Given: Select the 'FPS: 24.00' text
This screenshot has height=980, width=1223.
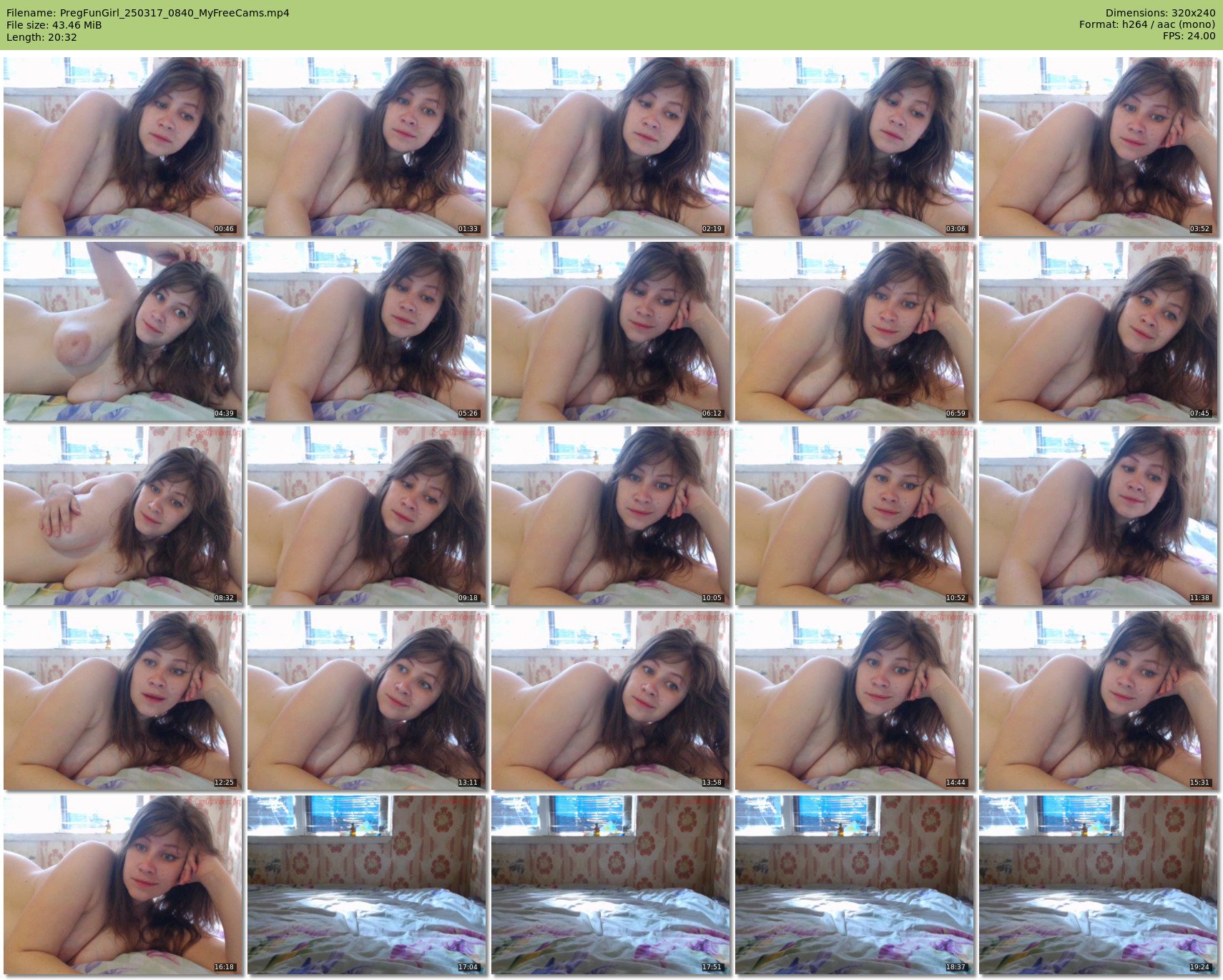Looking at the screenshot, I should pyautogui.click(x=1189, y=36).
